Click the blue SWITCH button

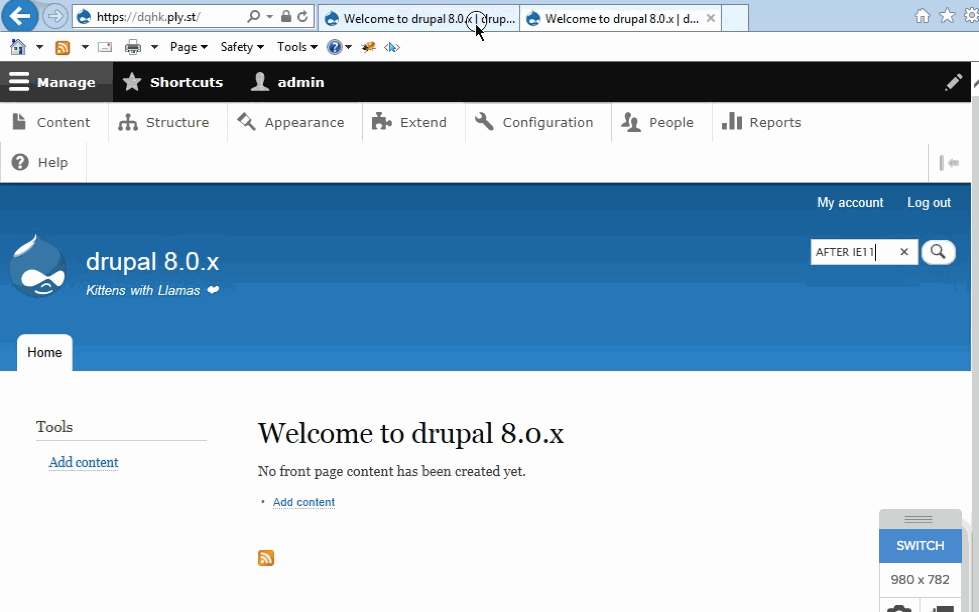click(x=920, y=546)
